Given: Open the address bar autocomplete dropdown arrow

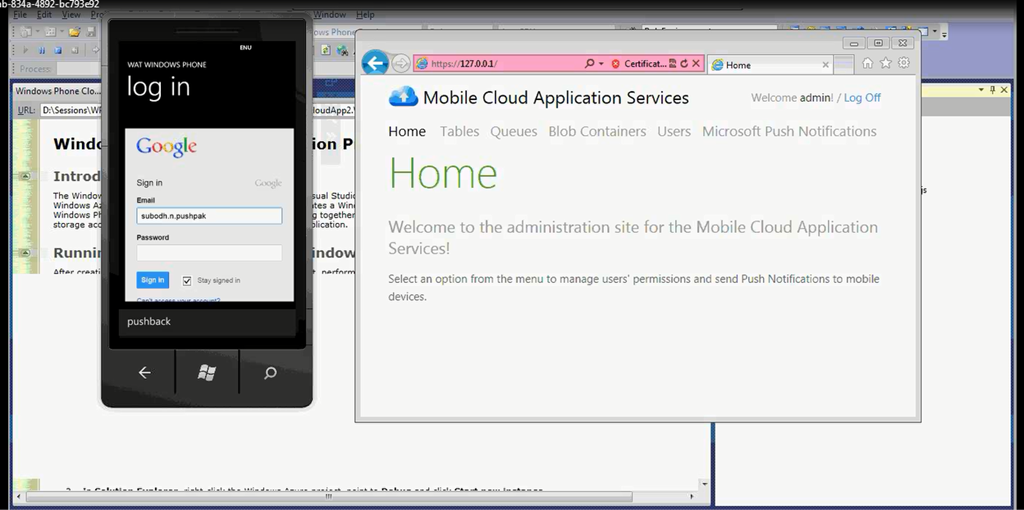Looking at the screenshot, I should coord(601,63).
